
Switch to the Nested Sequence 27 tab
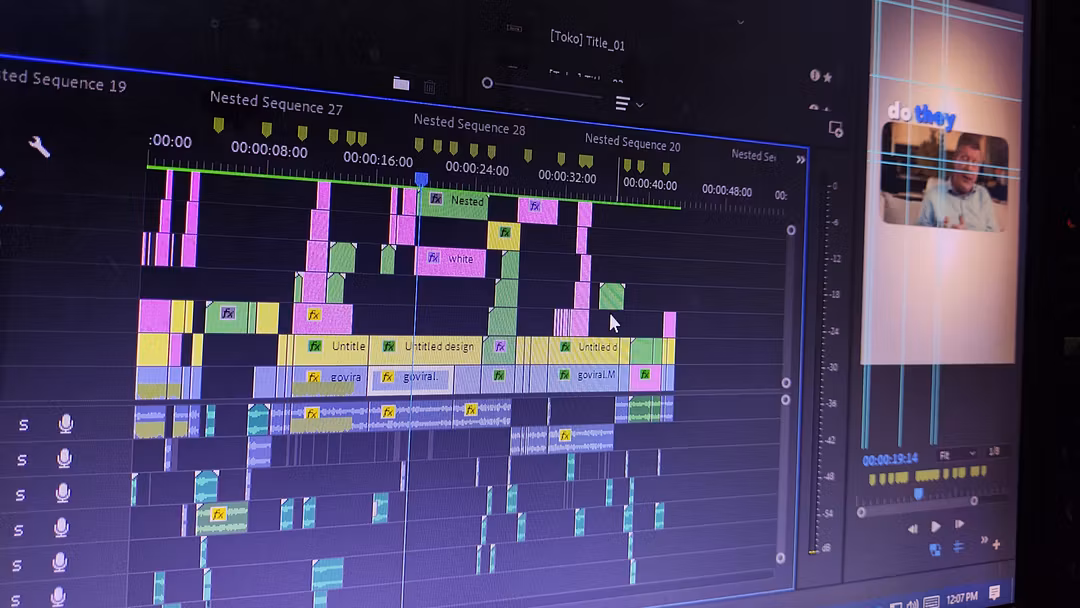tap(276, 103)
